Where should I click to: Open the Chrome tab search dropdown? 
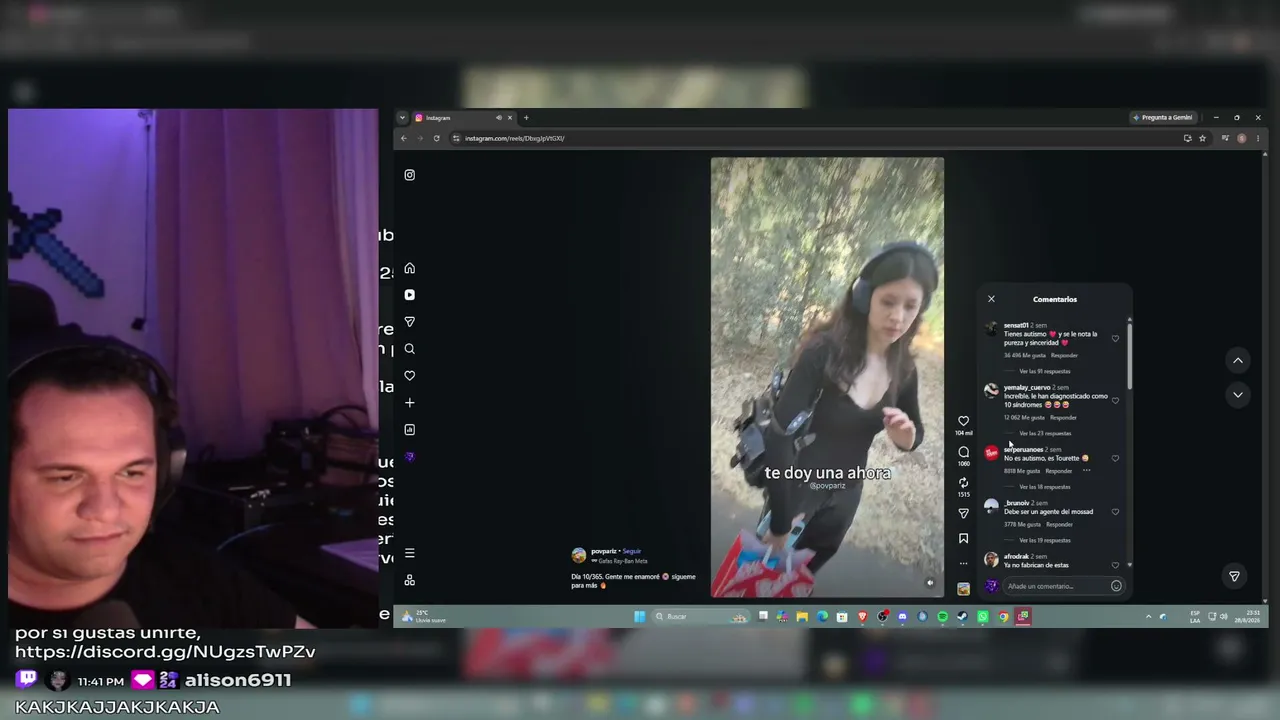[x=402, y=118]
